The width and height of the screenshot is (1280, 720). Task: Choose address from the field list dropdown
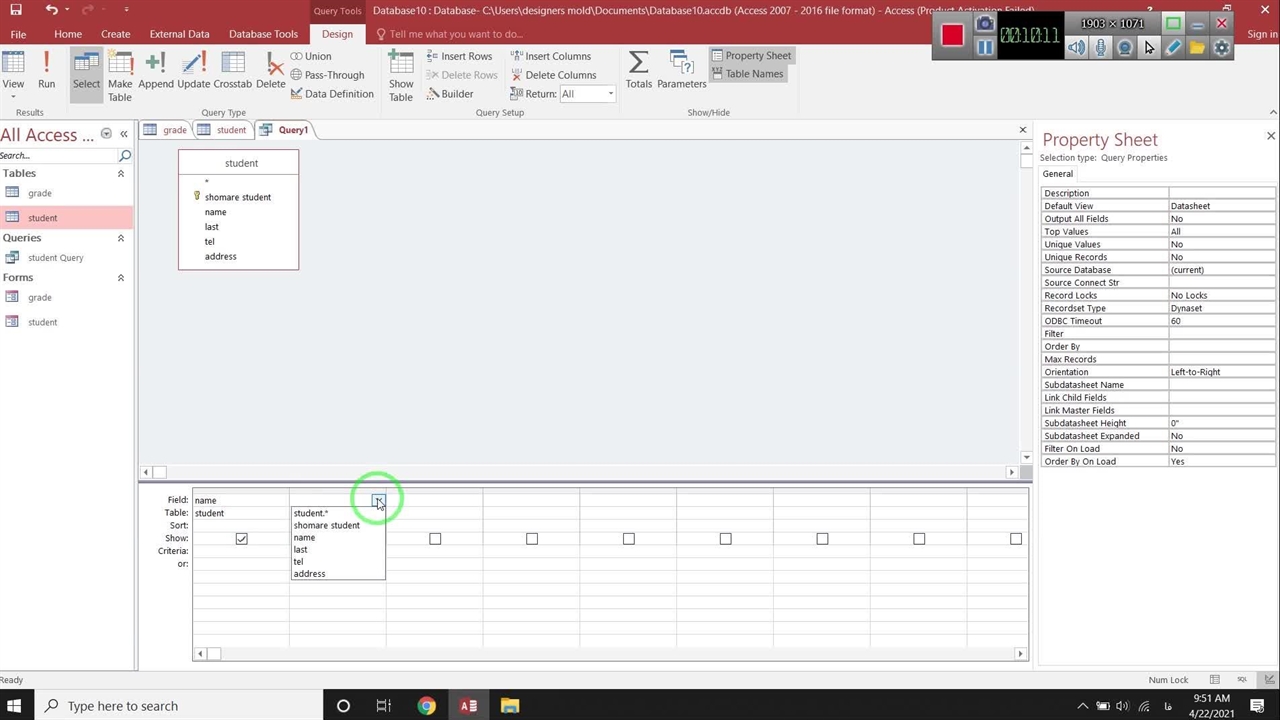(309, 574)
